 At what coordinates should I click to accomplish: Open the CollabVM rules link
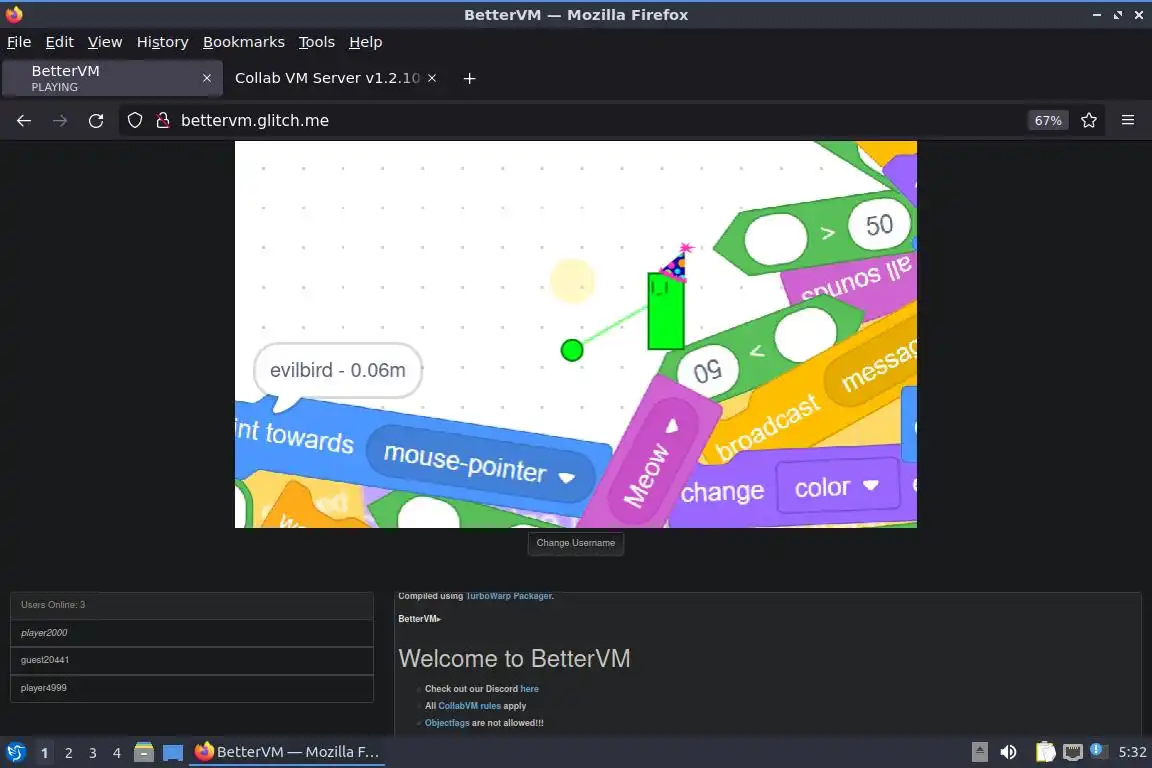point(469,706)
